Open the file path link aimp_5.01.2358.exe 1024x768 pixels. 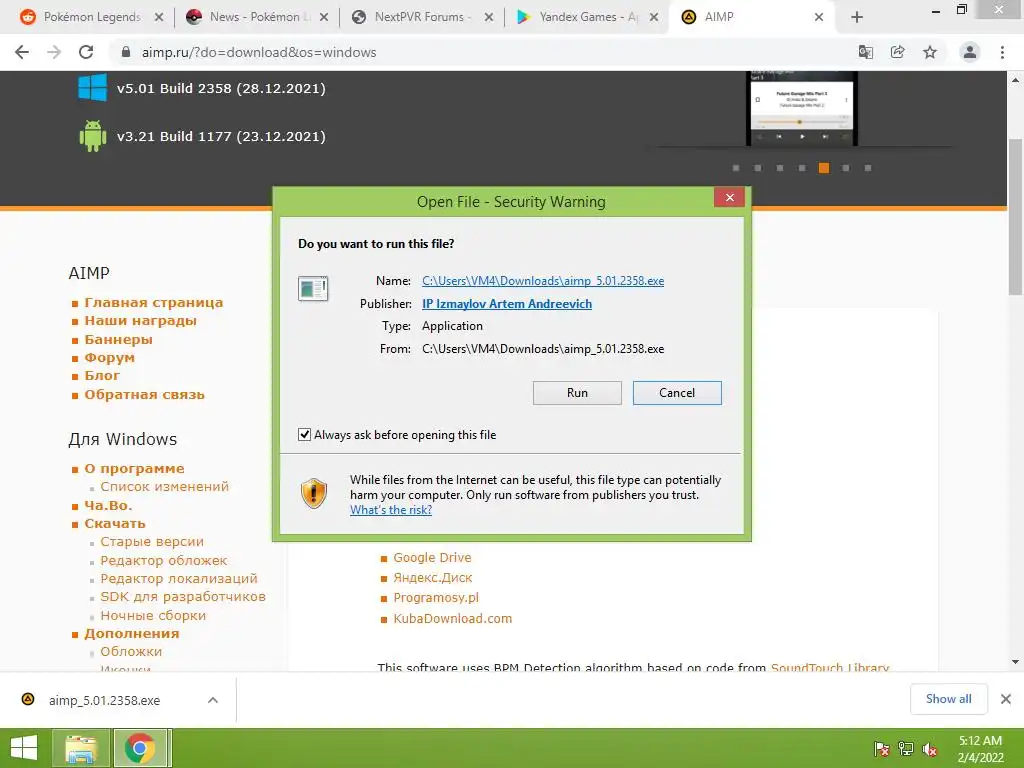543,281
